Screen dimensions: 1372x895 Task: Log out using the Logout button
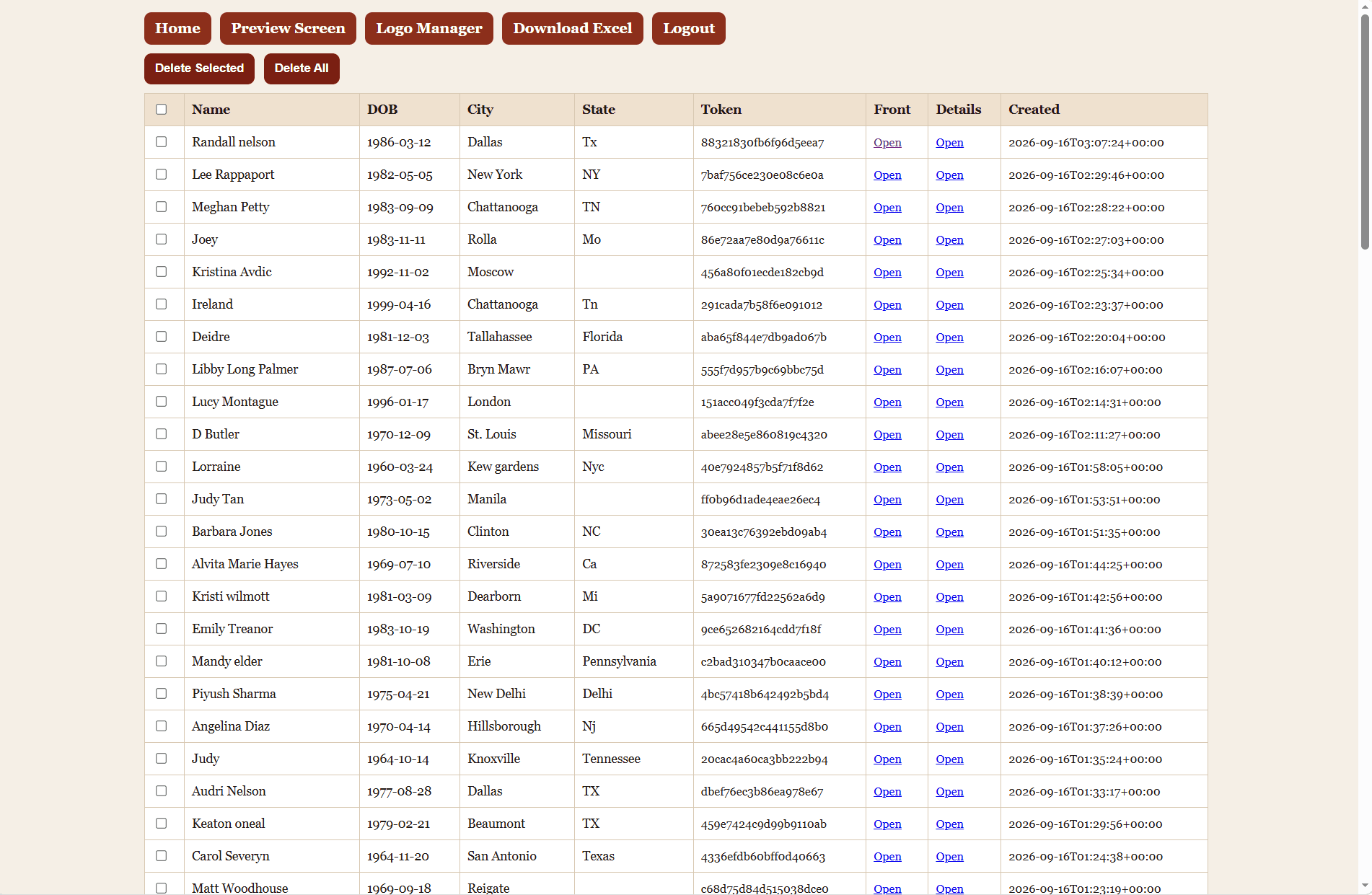[x=689, y=28]
